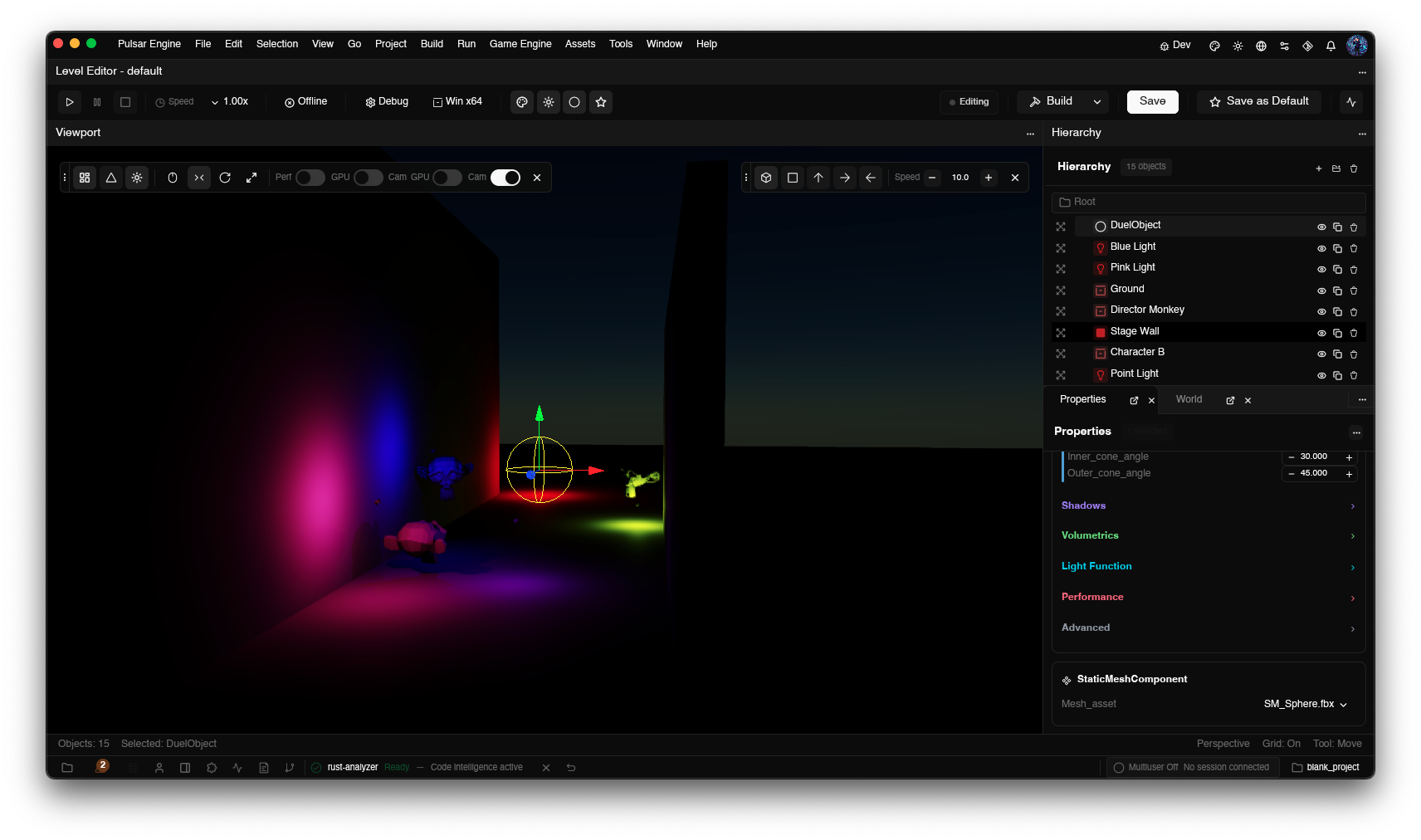This screenshot has height=840, width=1421.
Task: Choose the Win x64 platform target
Action: click(x=457, y=101)
